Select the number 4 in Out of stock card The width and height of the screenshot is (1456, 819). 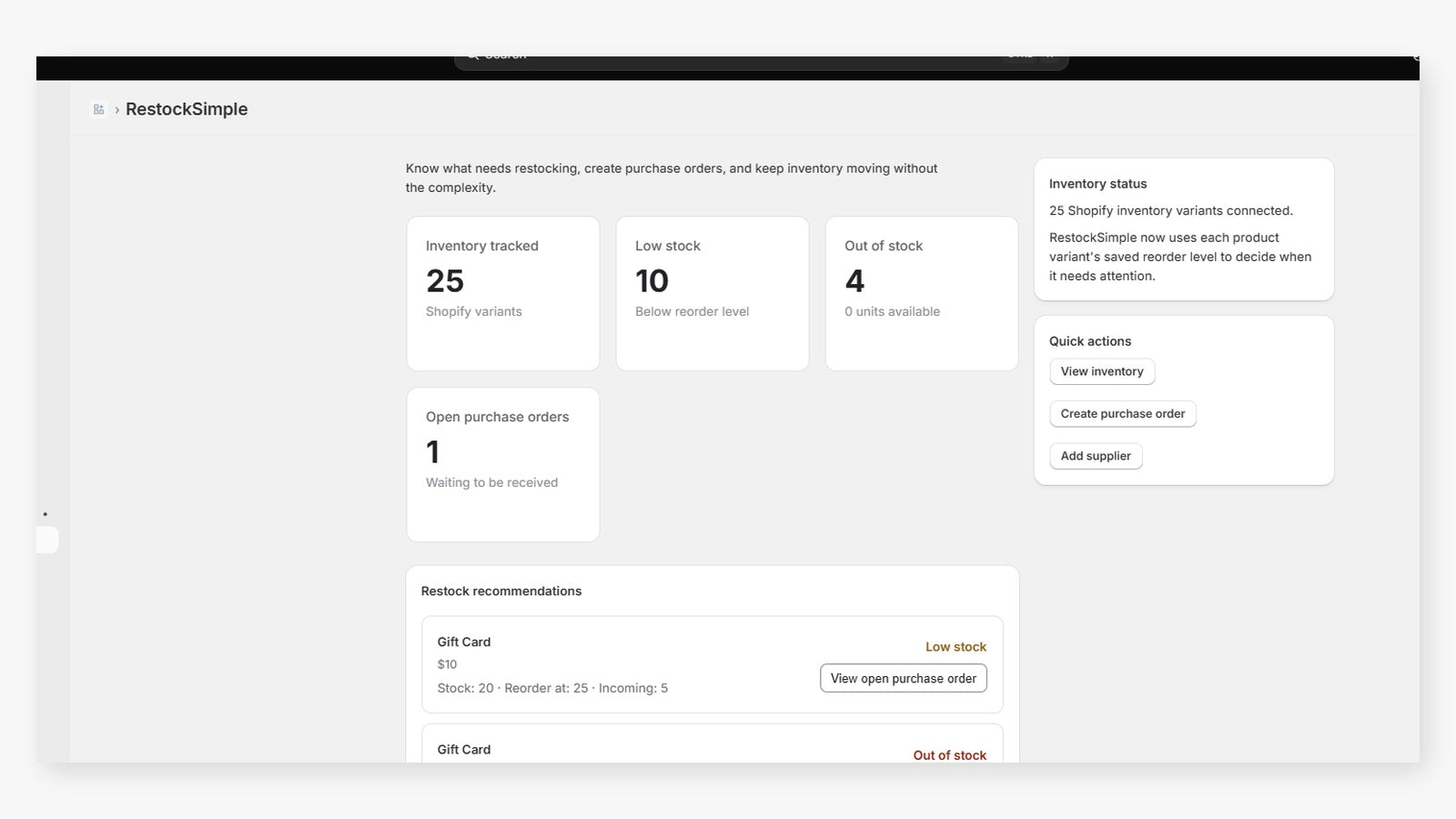pyautogui.click(x=854, y=281)
